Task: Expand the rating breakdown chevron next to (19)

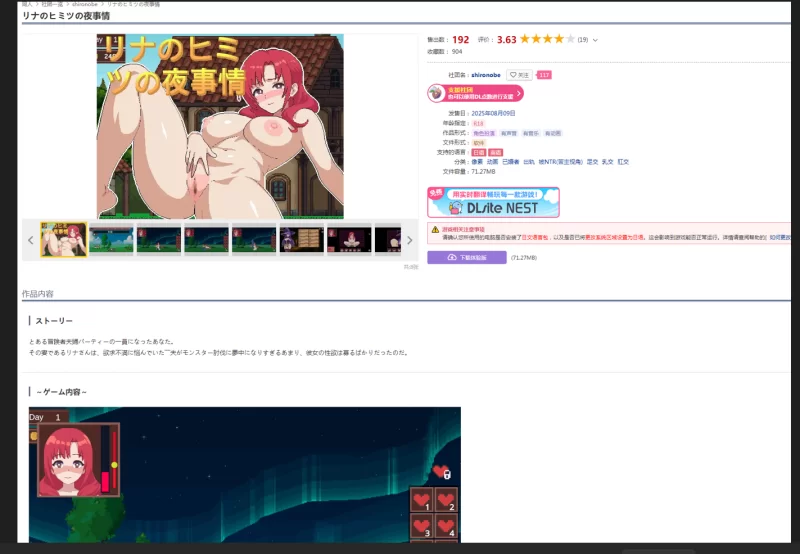Action: (x=595, y=40)
